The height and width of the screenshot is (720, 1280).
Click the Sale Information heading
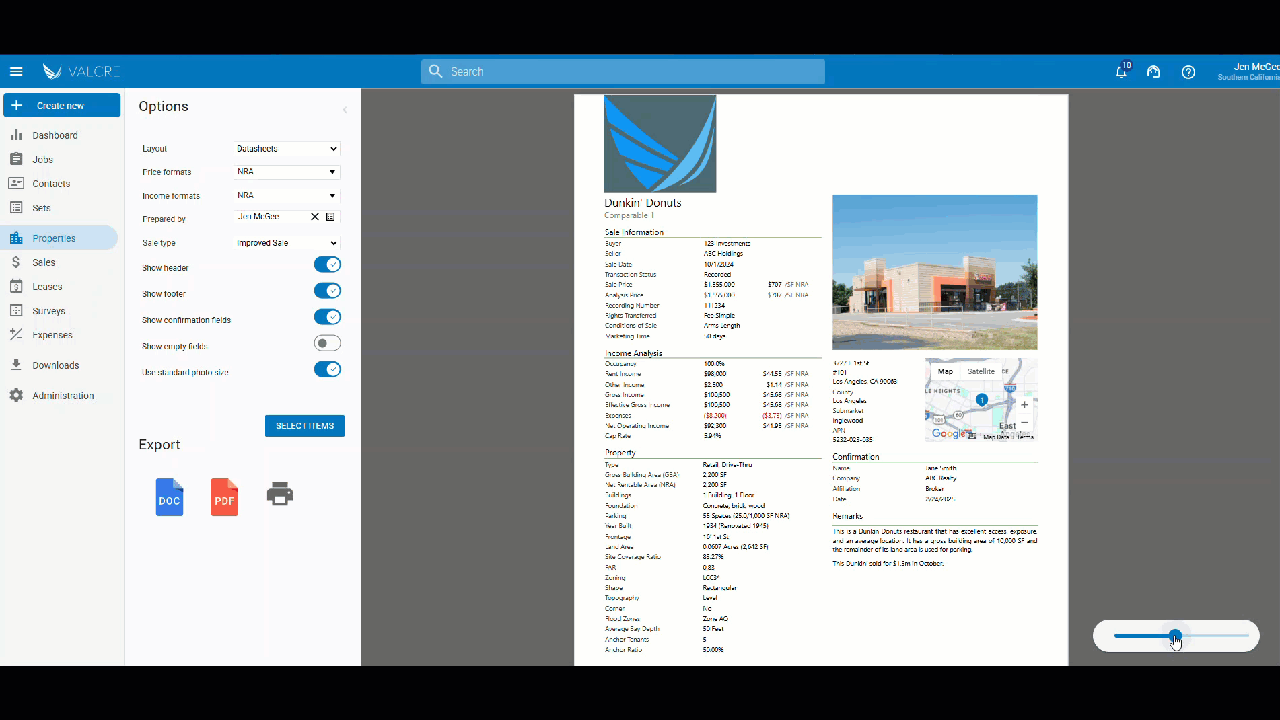(x=634, y=232)
